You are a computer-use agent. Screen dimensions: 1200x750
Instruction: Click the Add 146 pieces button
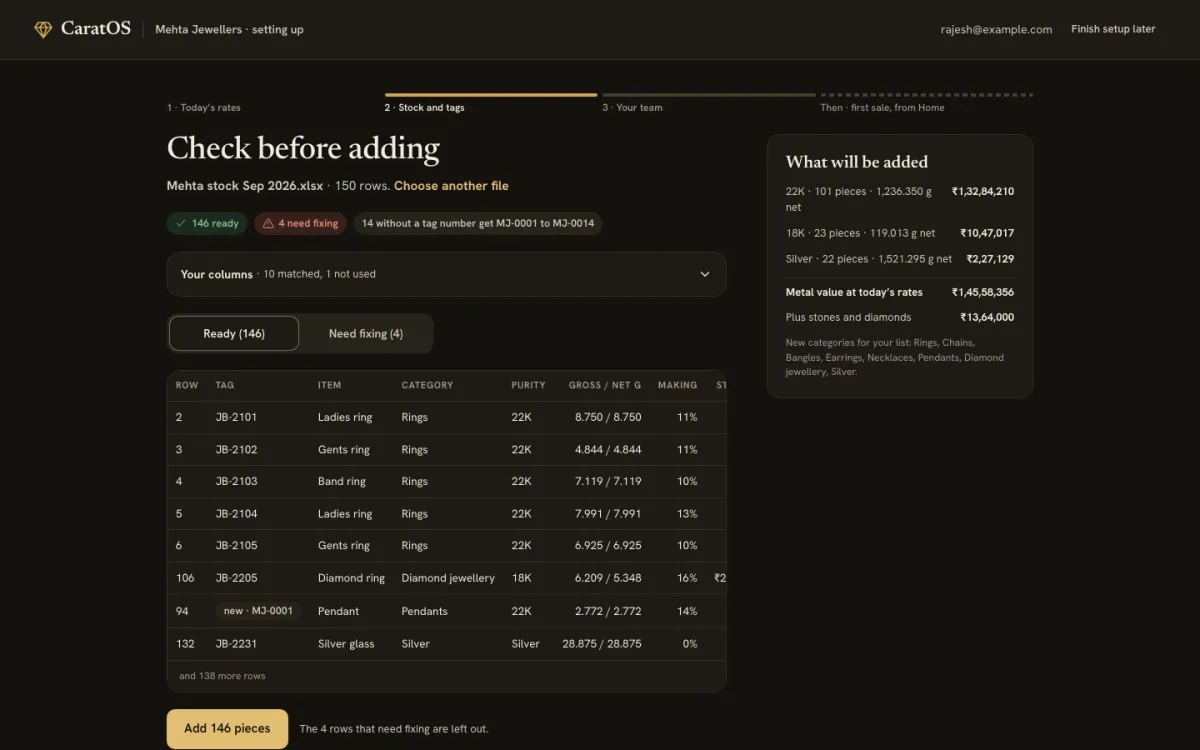pos(227,729)
